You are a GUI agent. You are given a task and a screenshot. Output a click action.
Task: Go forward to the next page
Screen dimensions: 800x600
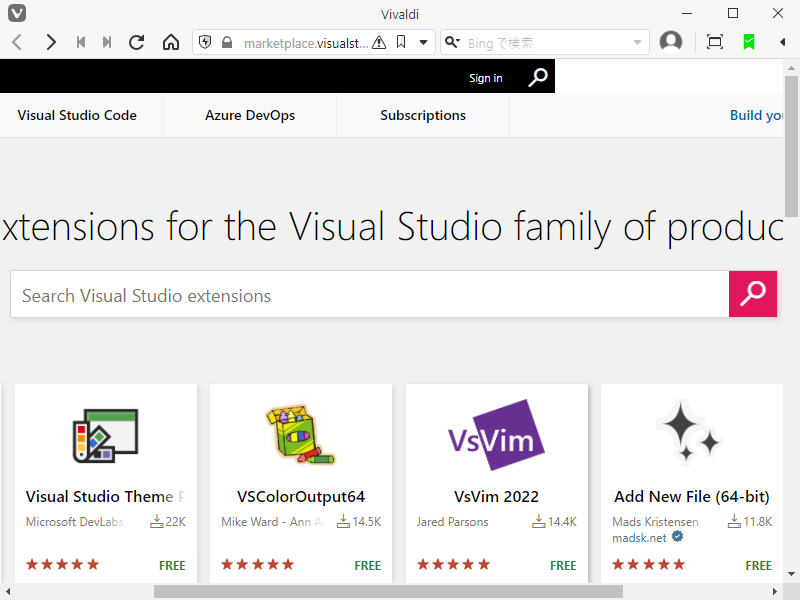pos(51,42)
